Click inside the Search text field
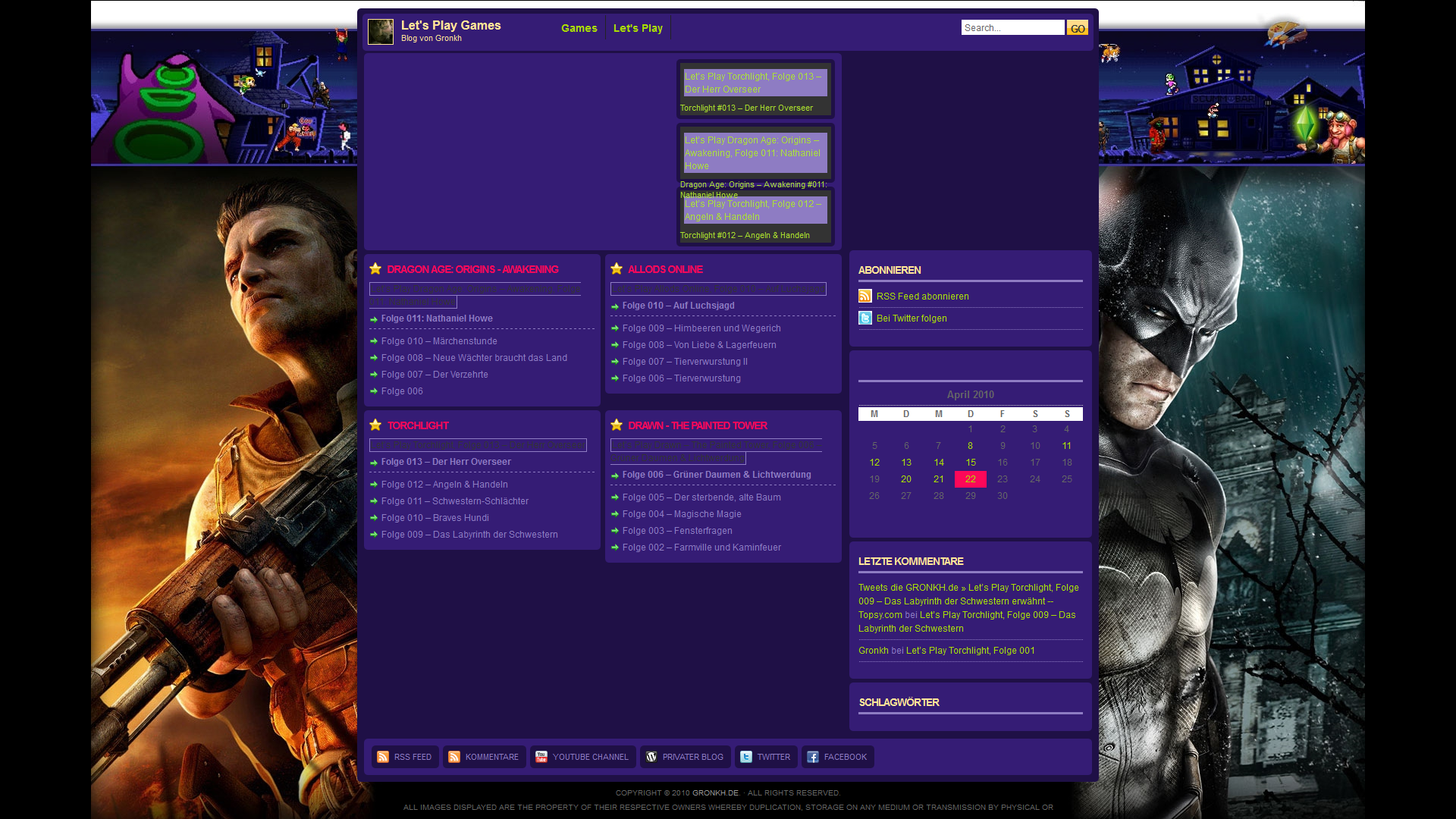The image size is (1456, 819). [1012, 28]
